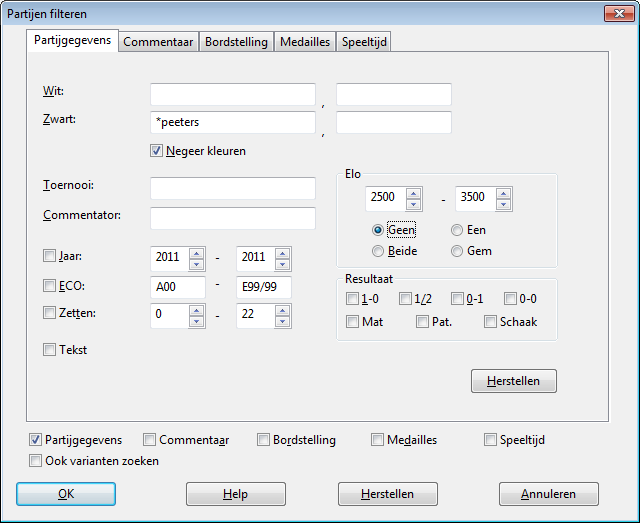Screen dimensions: 640x523
Task: Increase the starting Jaar value
Action: click(x=197, y=252)
